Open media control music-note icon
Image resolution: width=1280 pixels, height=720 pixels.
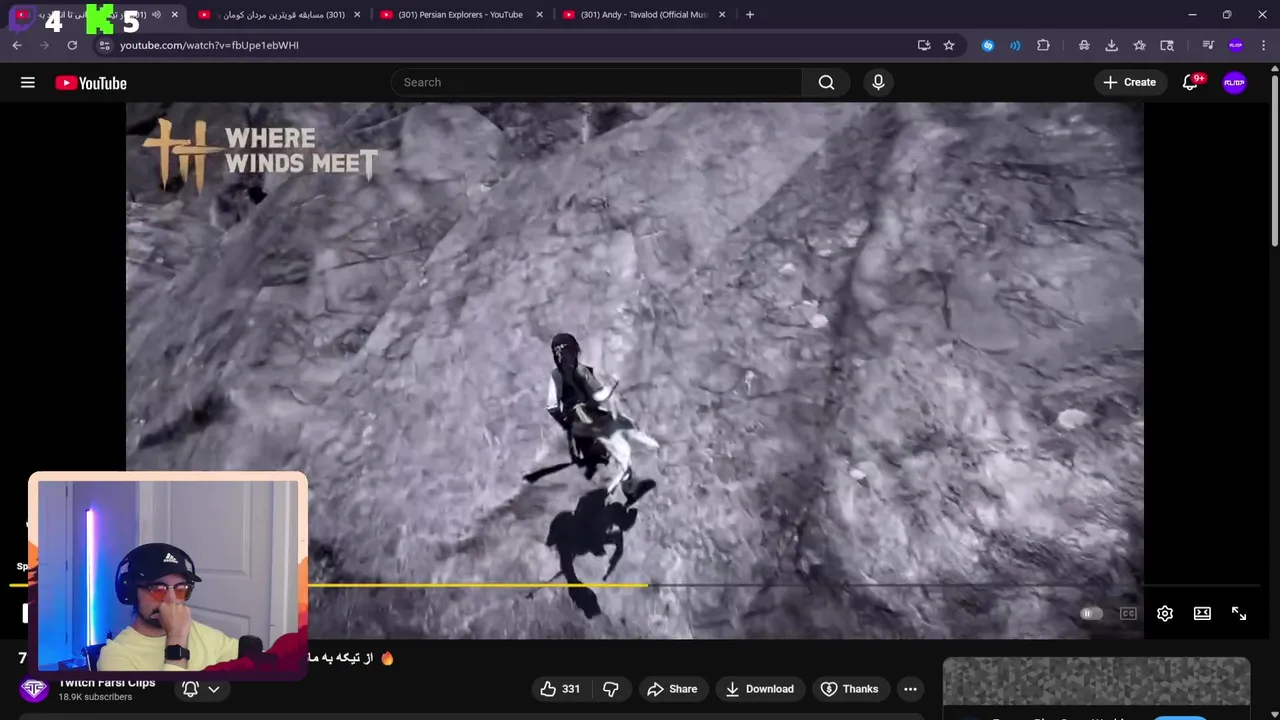[1208, 45]
